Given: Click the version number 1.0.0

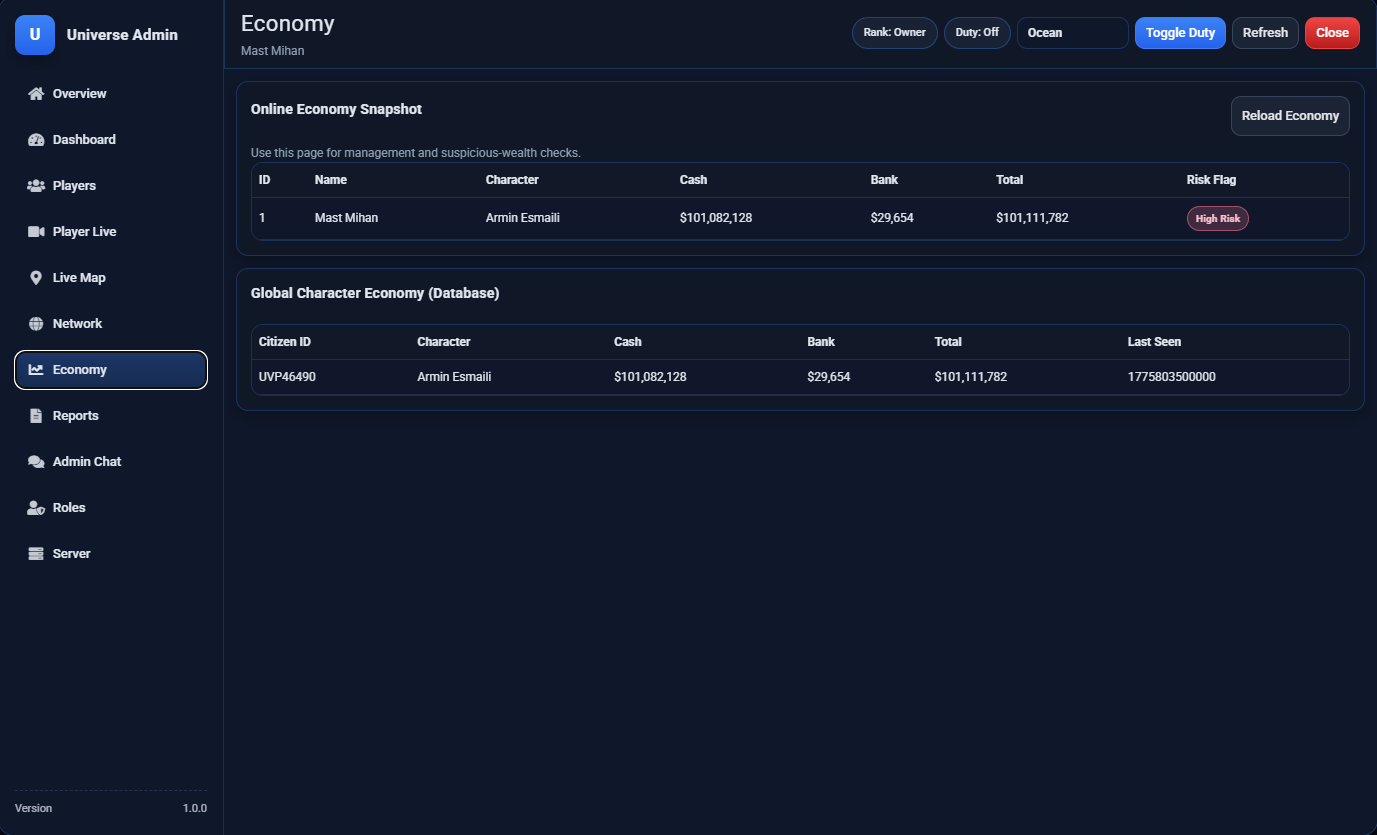Looking at the screenshot, I should pos(195,808).
